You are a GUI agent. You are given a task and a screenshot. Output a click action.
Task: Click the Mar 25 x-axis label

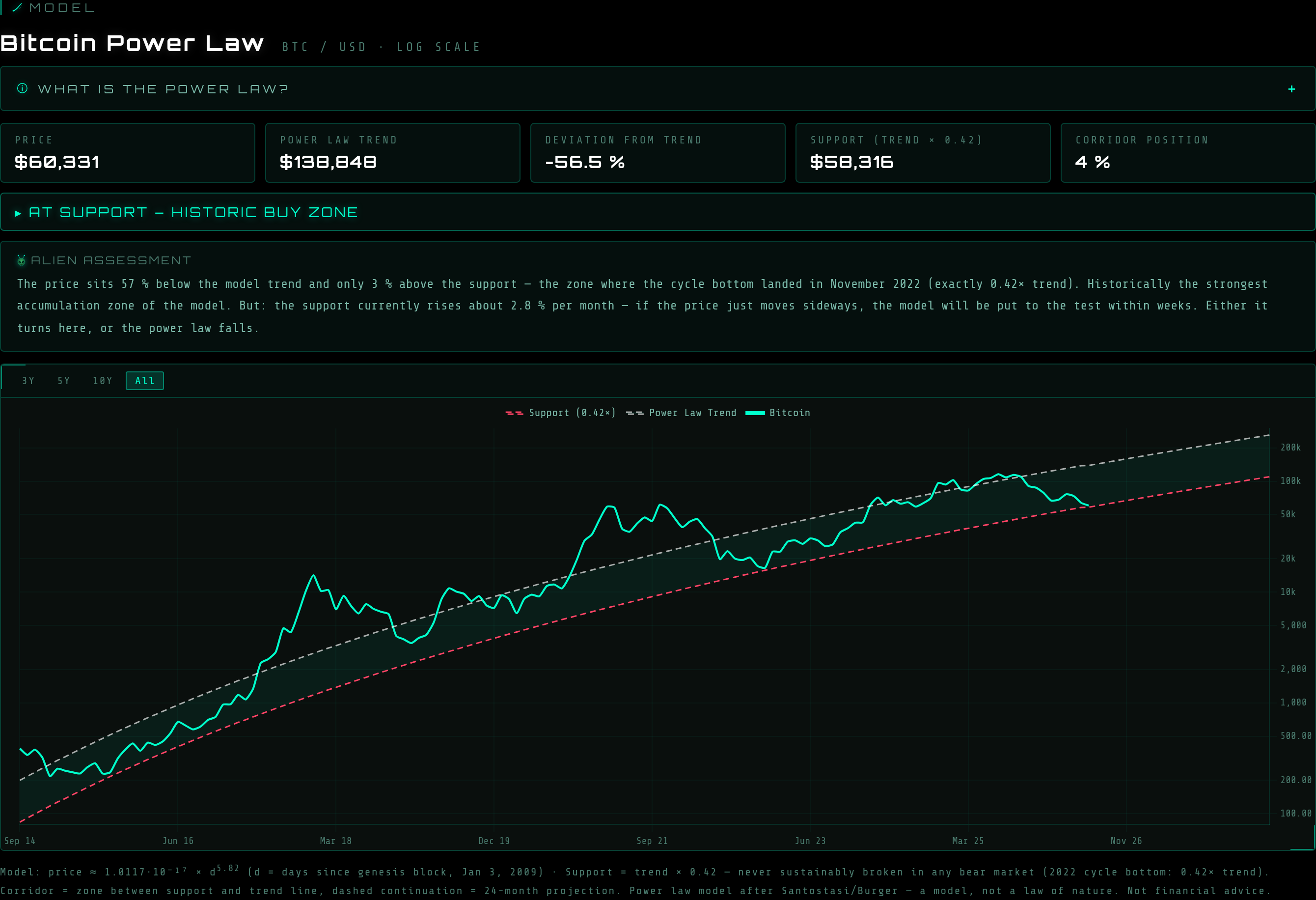(968, 841)
